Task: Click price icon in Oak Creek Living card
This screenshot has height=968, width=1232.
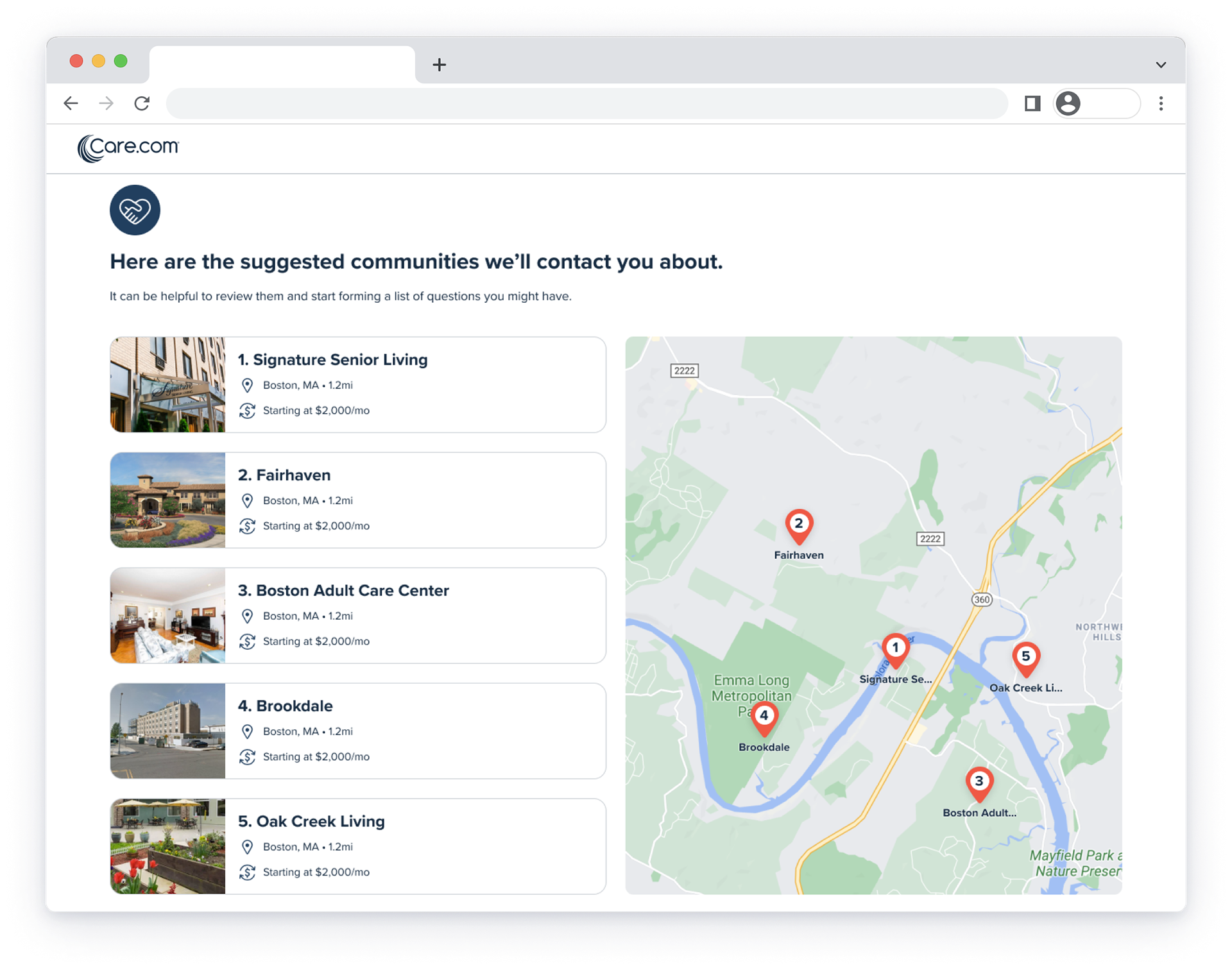Action: coord(247,872)
